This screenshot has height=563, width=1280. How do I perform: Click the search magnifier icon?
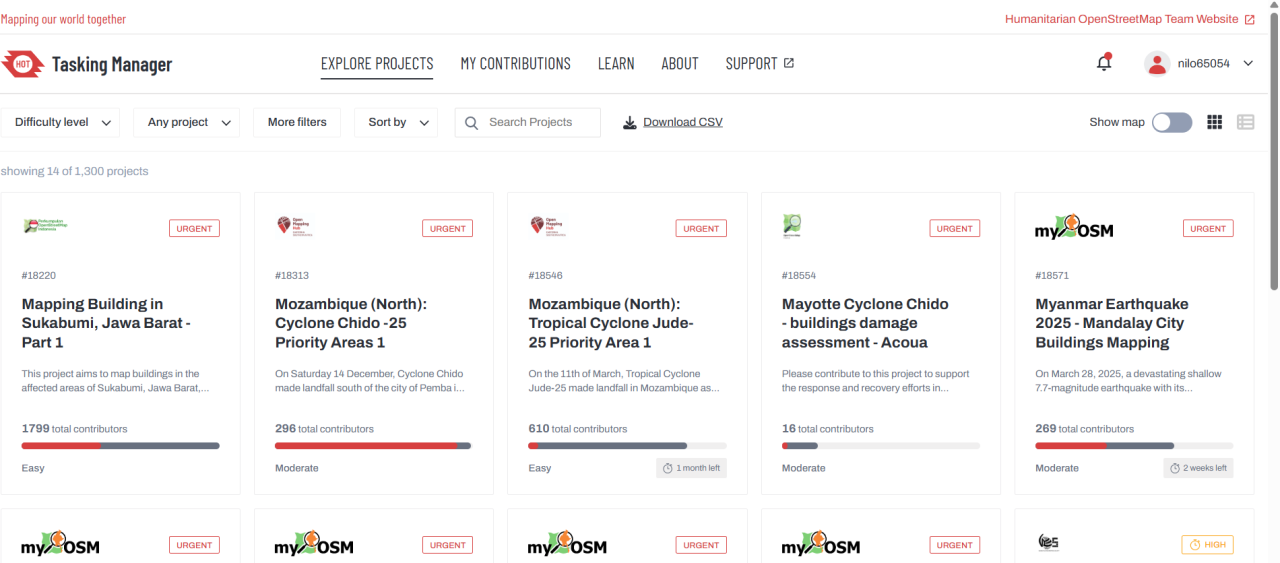(x=472, y=123)
